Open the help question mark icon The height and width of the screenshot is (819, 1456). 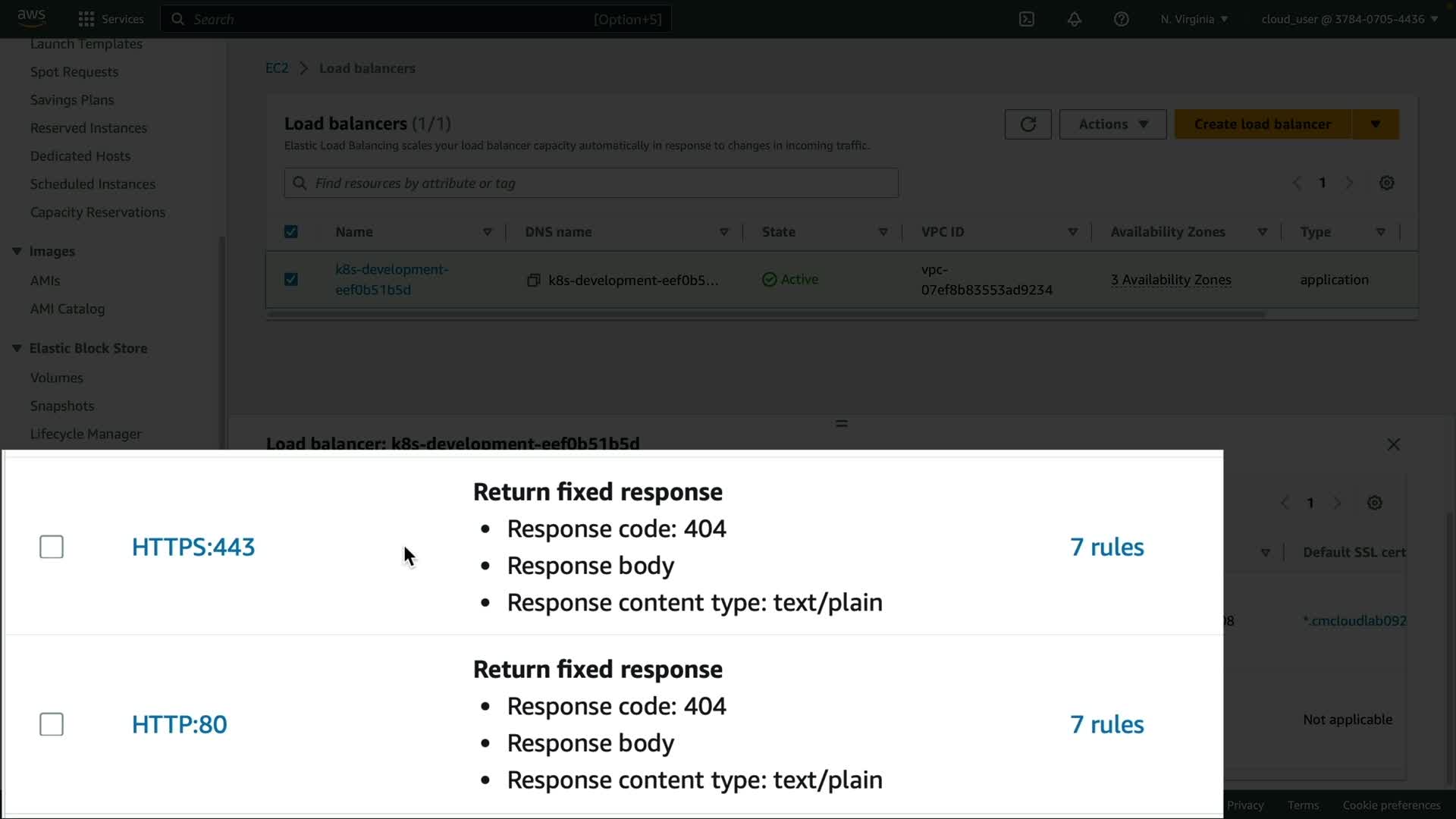point(1121,19)
